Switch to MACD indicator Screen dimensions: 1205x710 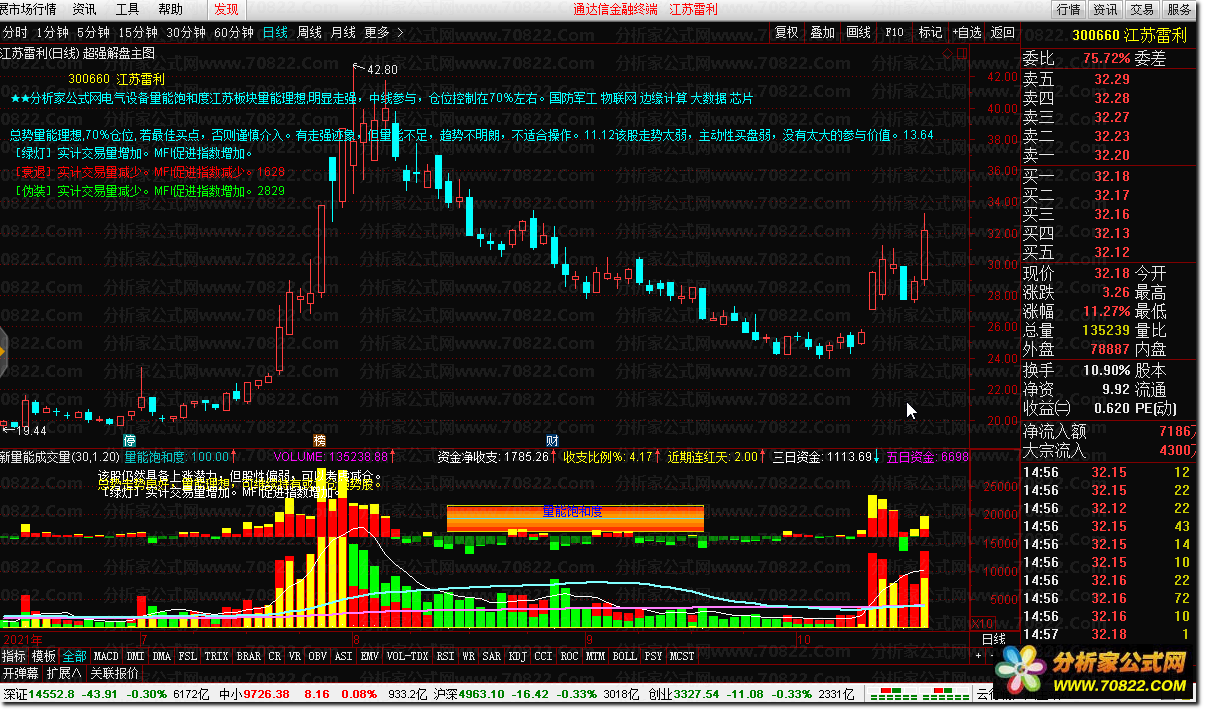coord(105,656)
